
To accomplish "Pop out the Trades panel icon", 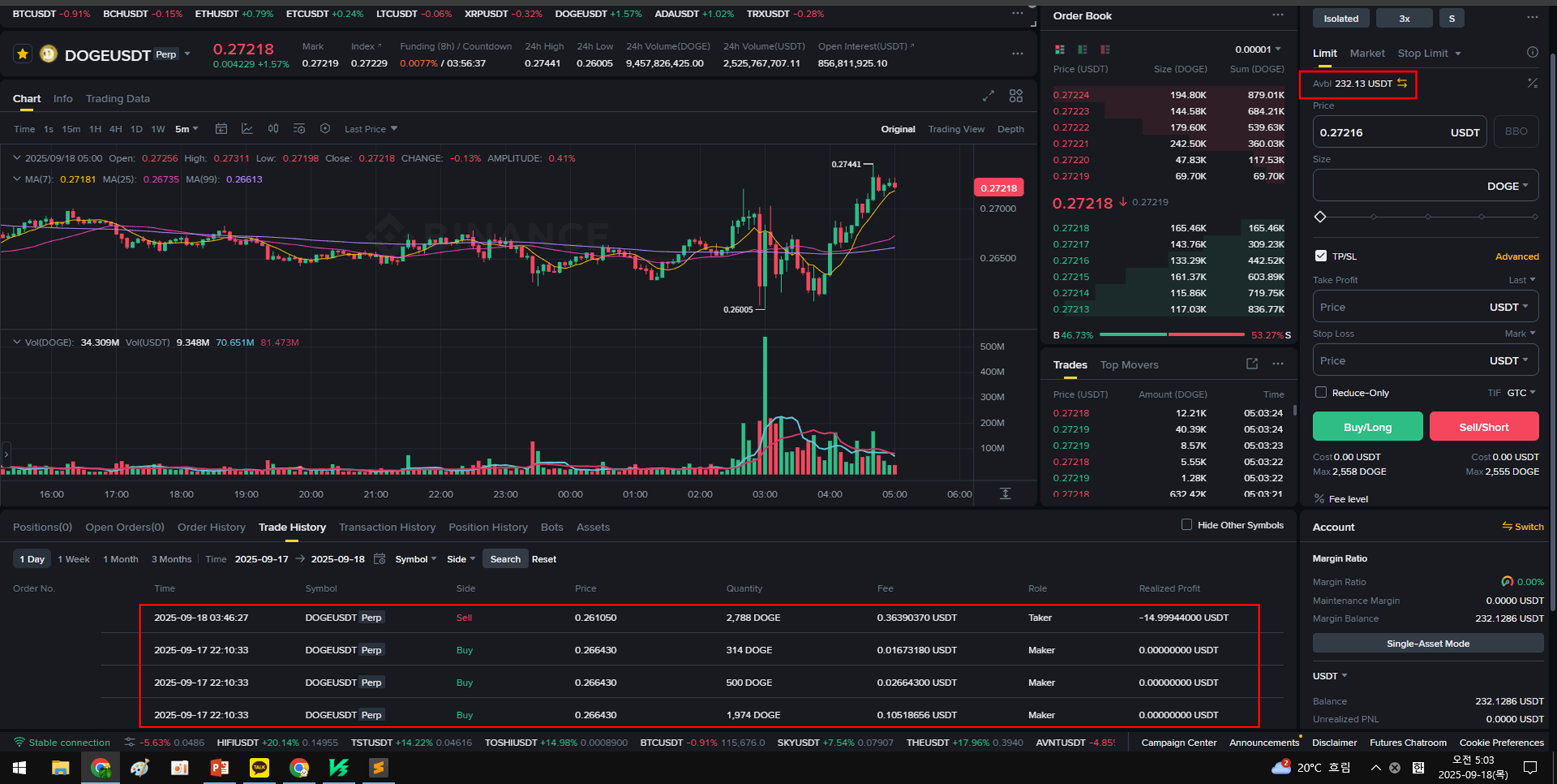I will (x=1252, y=364).
